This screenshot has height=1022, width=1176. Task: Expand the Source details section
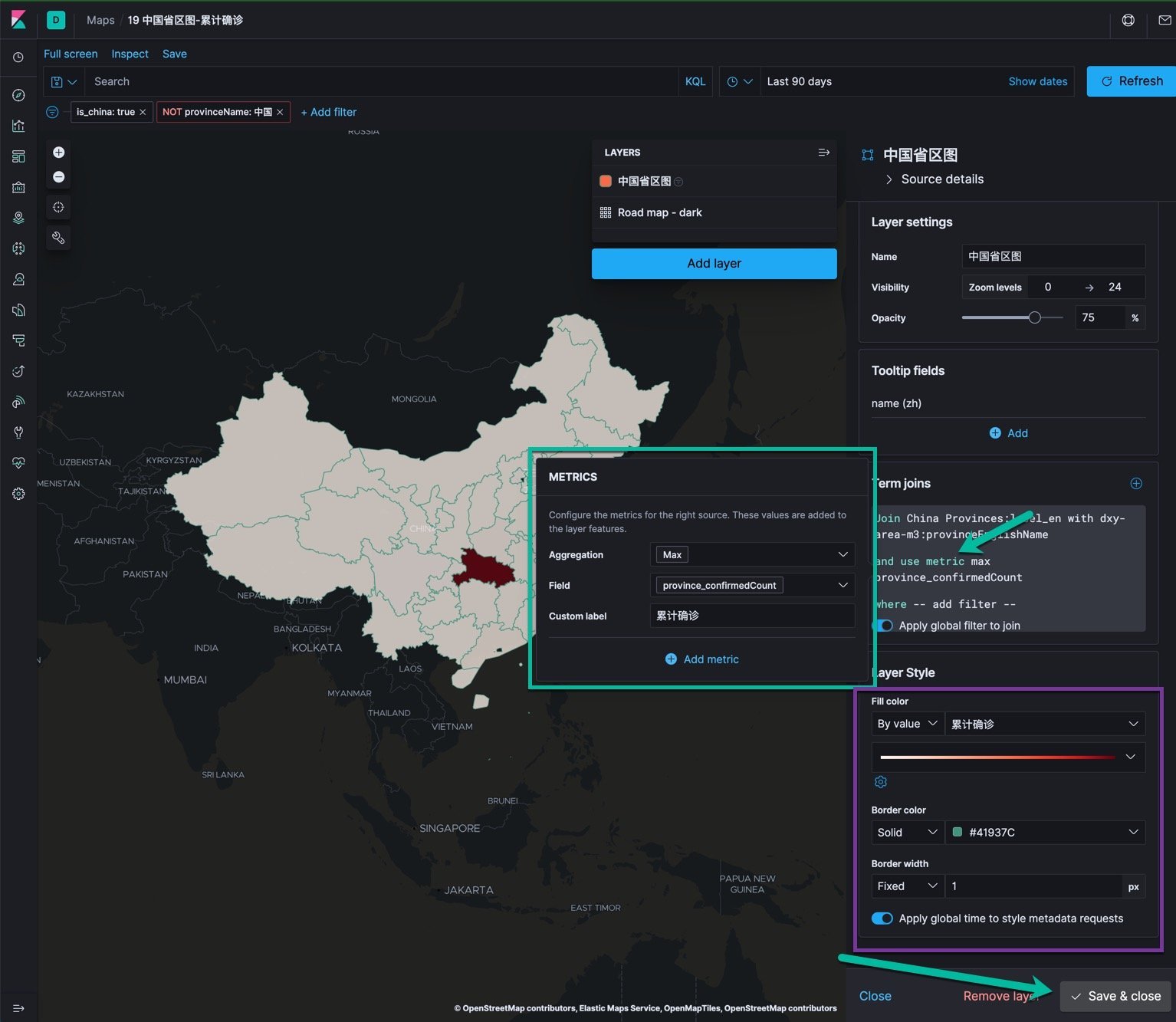941,179
